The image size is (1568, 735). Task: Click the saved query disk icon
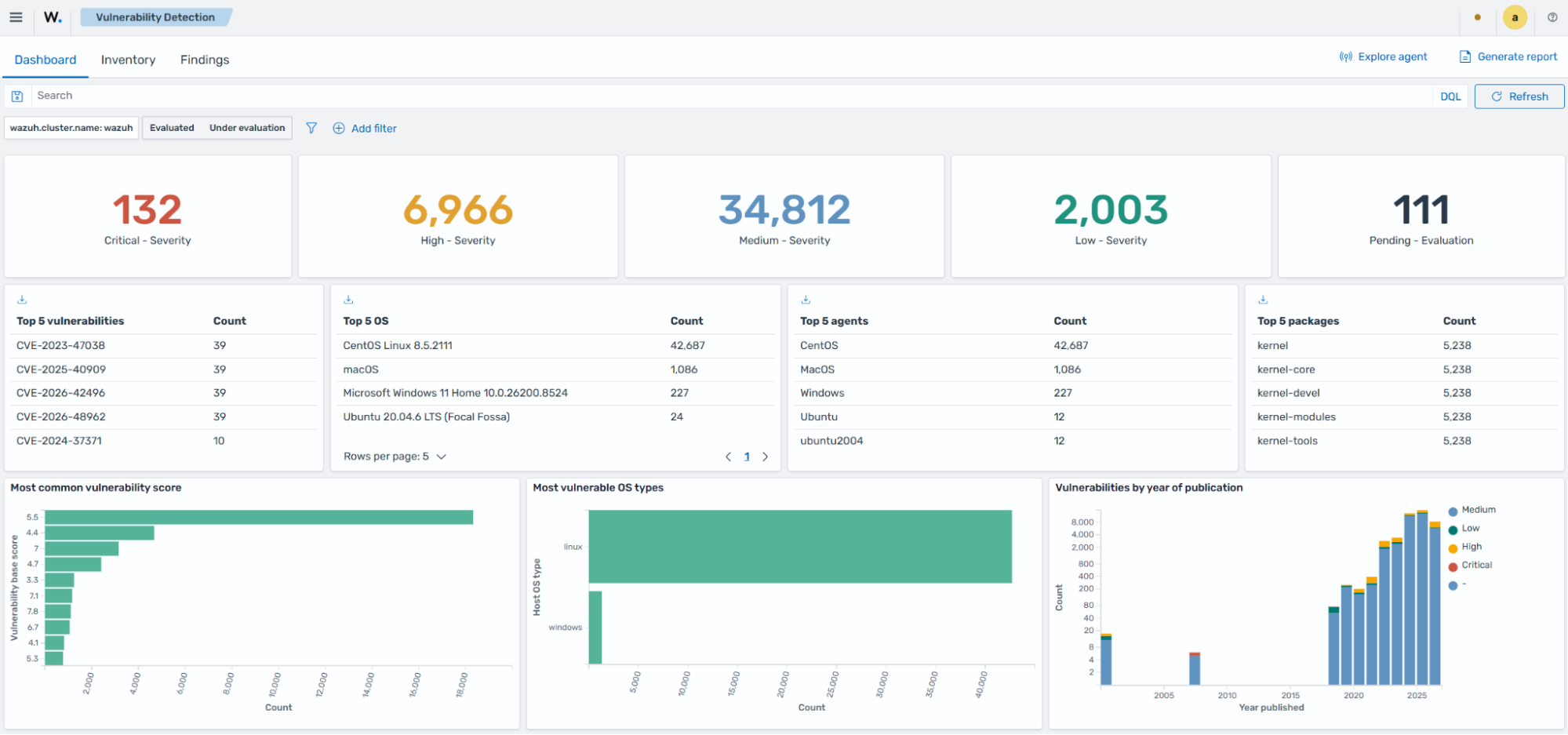[x=17, y=96]
